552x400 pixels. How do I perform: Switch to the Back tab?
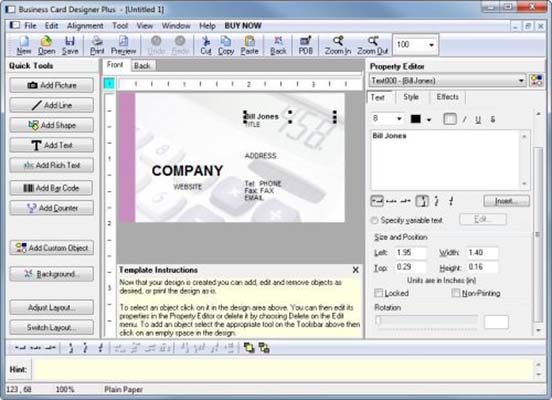tap(143, 65)
